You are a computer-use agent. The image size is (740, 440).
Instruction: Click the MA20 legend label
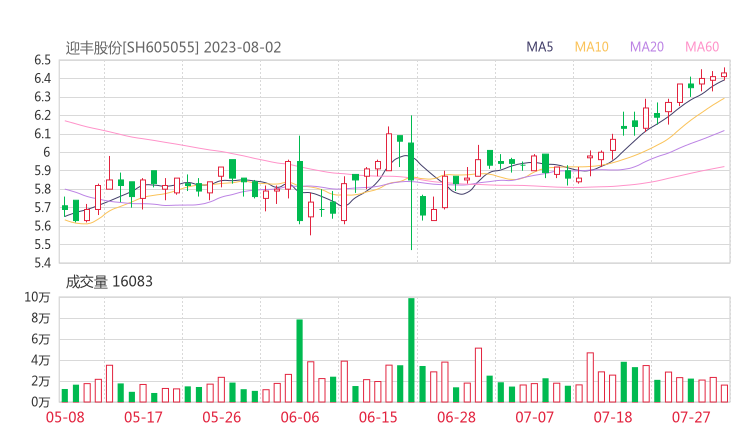point(647,47)
